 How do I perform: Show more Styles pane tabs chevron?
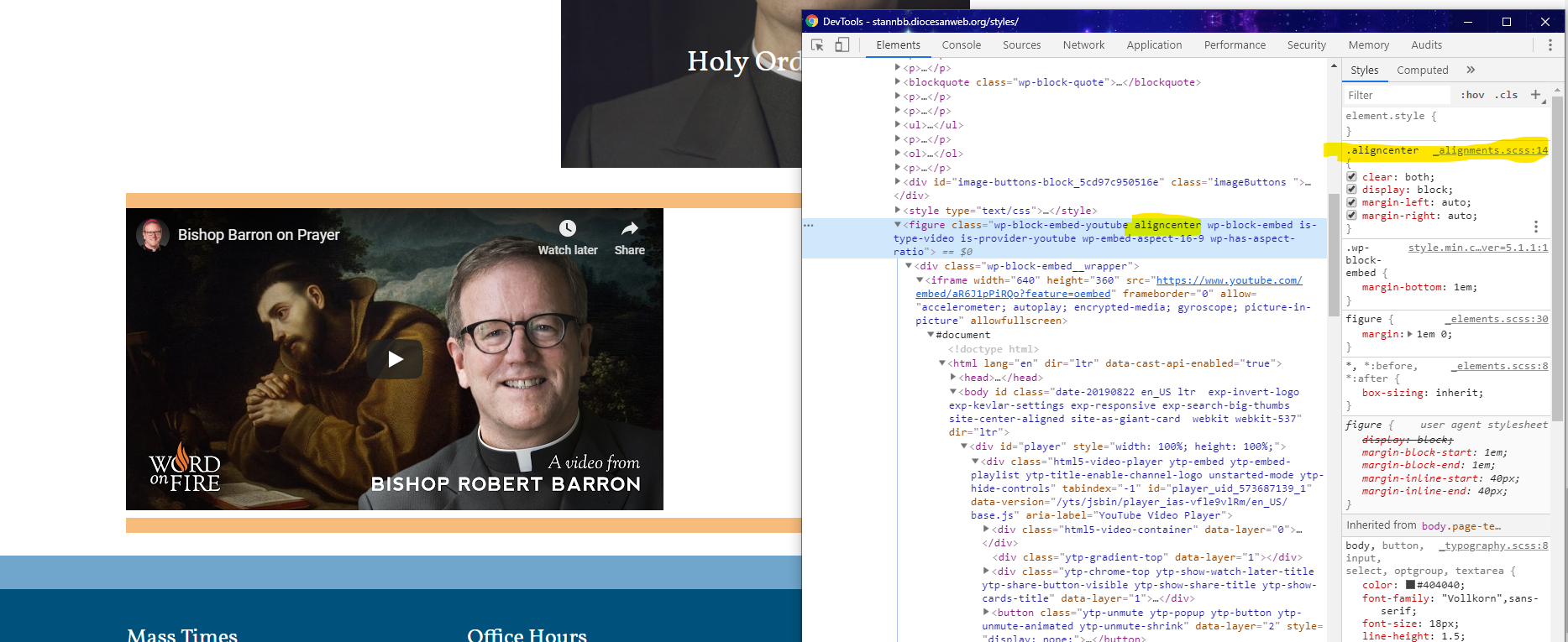click(1471, 70)
